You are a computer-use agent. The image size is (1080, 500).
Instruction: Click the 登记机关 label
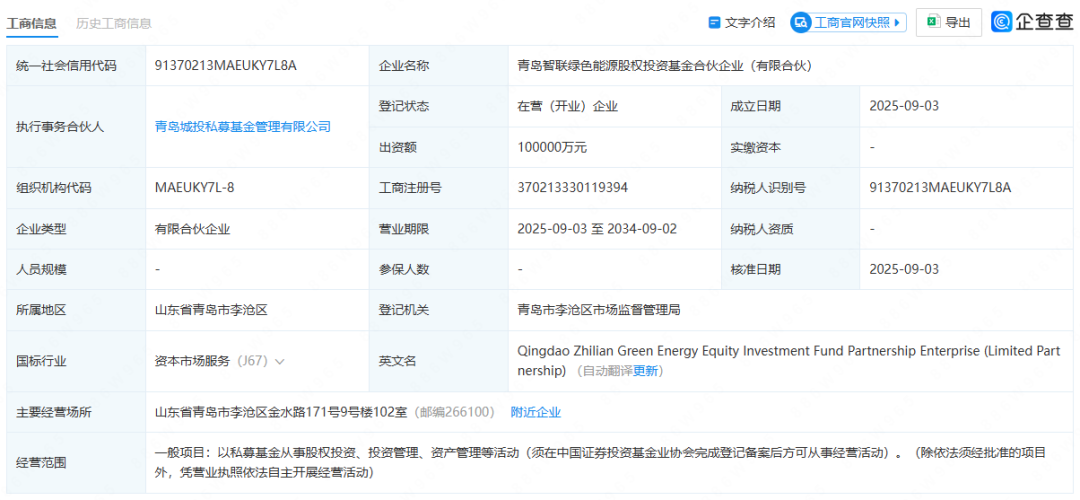coord(404,310)
